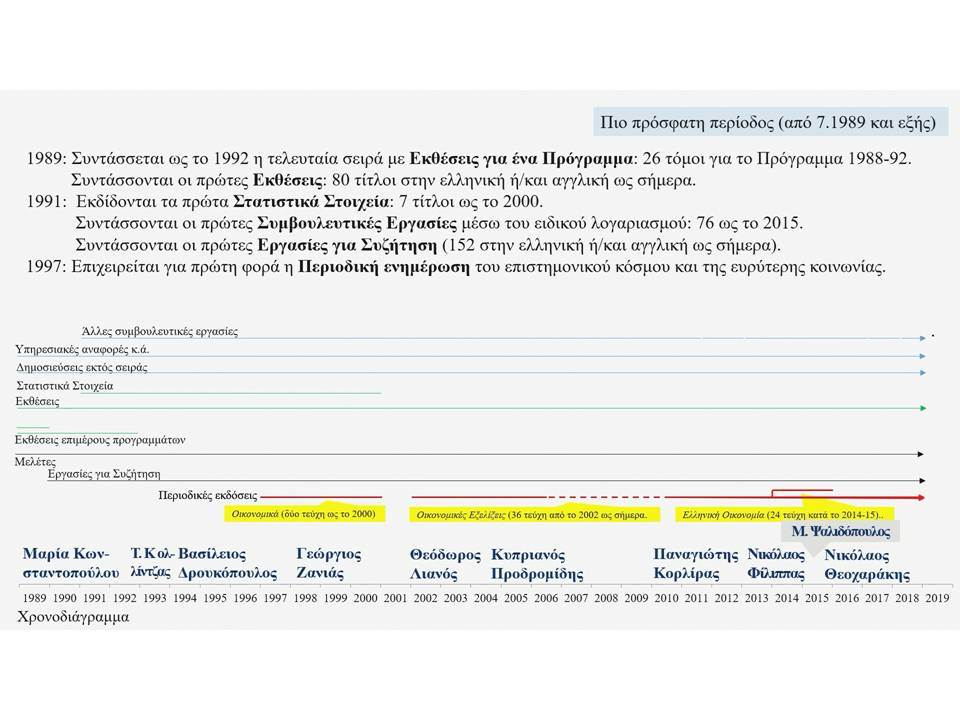The height and width of the screenshot is (720, 960).
Task: Click year 1989 on timeline axis
Action: 34,598
